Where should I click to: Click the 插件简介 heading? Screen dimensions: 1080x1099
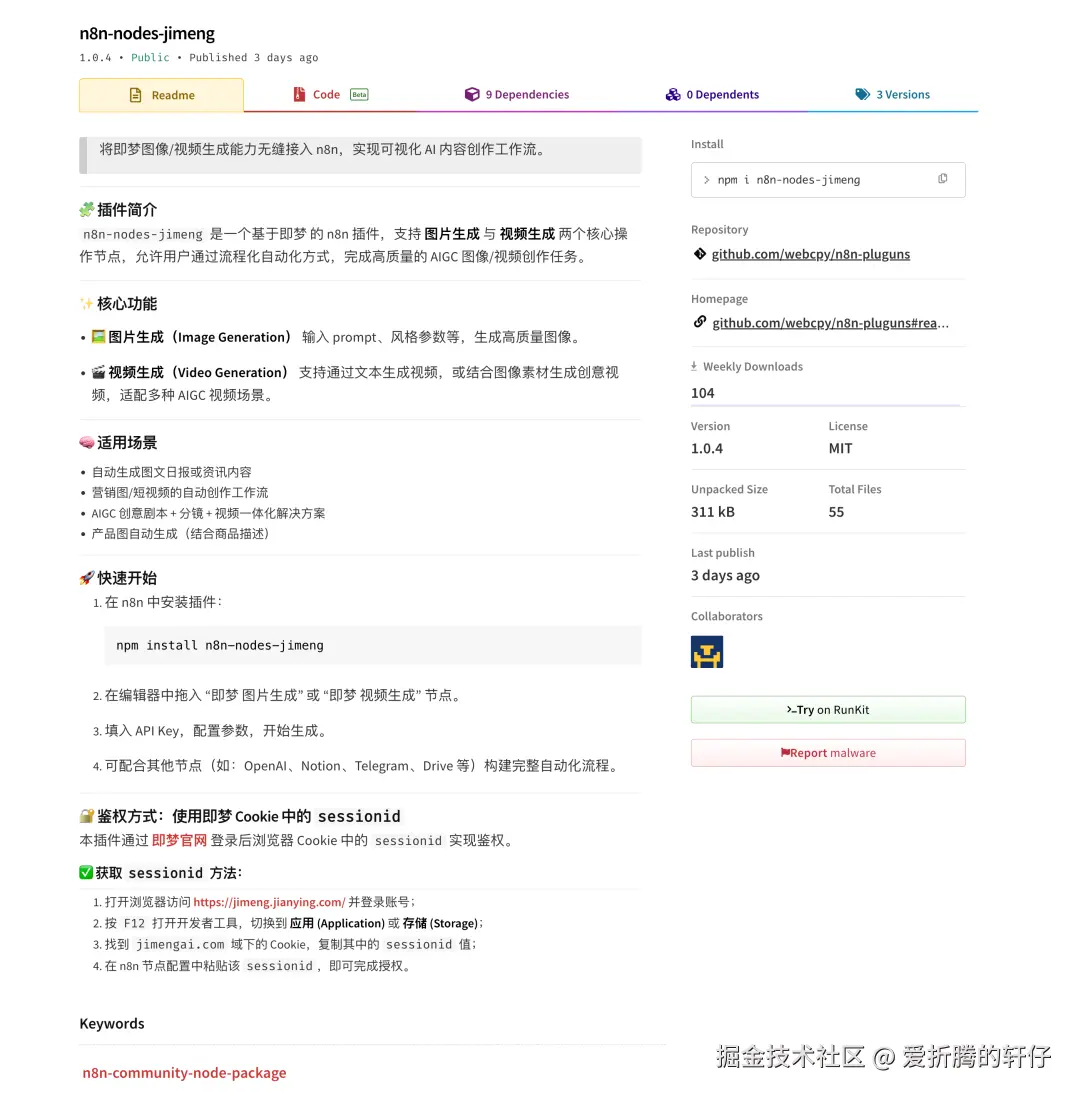click(127, 210)
